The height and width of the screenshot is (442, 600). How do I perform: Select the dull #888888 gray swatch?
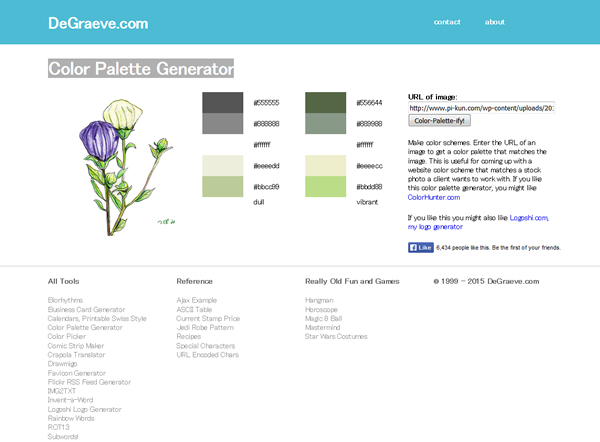223,123
